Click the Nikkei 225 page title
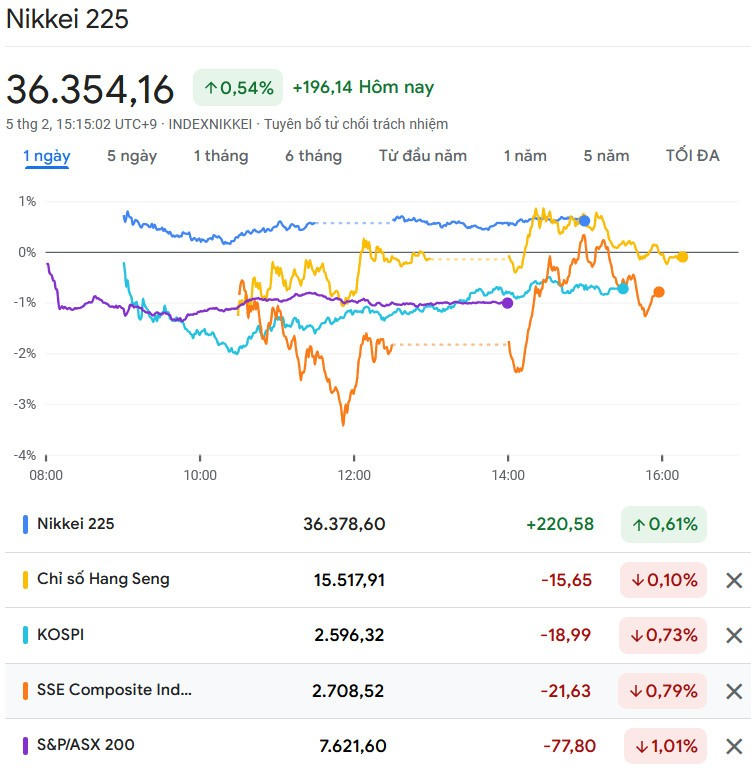Image resolution: width=751 pixels, height=773 pixels. (x=67, y=19)
